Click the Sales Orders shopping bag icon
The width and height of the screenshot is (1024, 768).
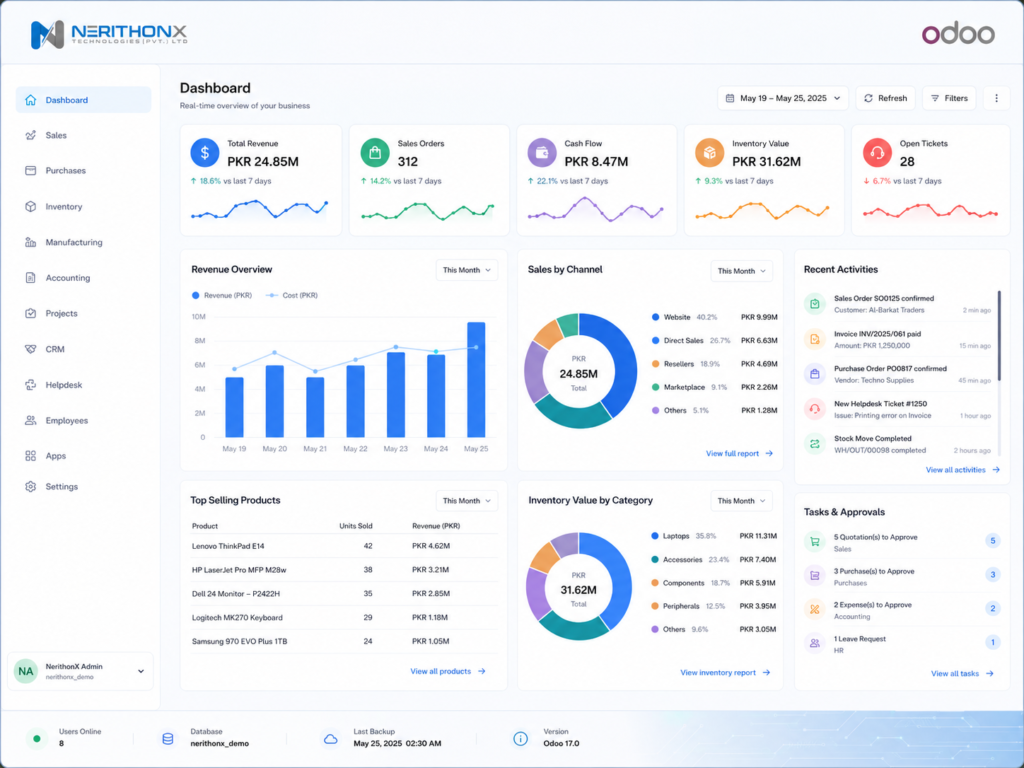[x=375, y=153]
